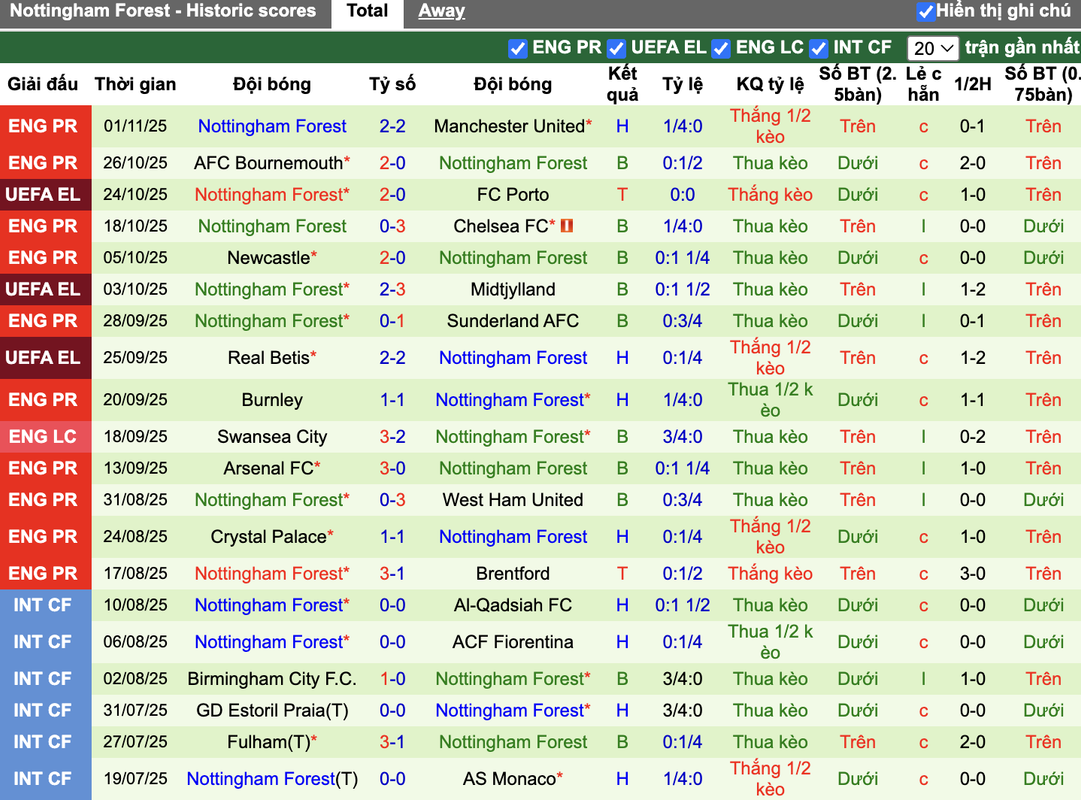
Task: Click odds 0:1 1/4 in Newcastle row
Action: (683, 258)
